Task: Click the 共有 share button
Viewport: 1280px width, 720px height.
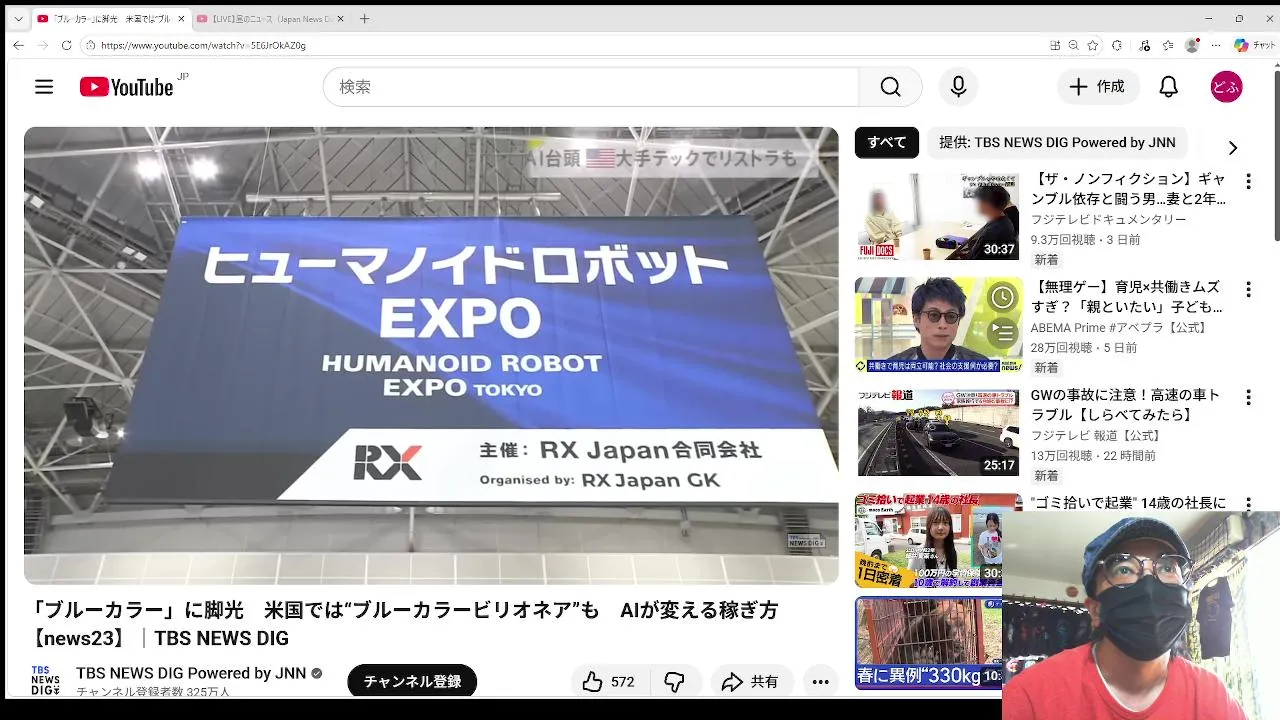Action: point(751,682)
